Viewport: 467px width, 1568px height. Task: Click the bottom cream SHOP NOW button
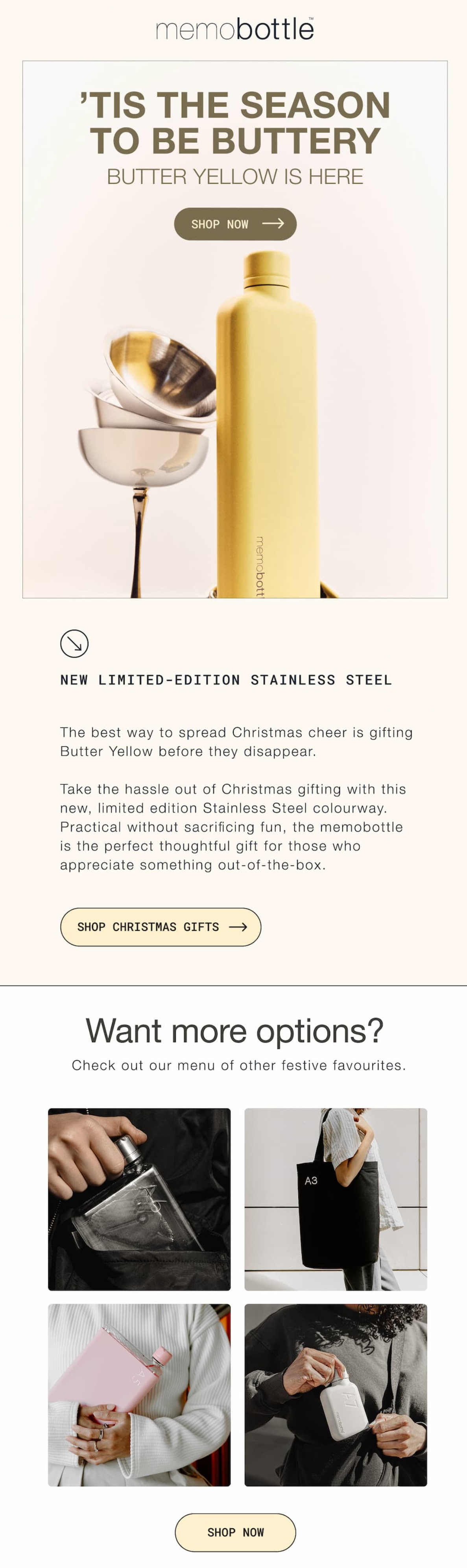[235, 1532]
